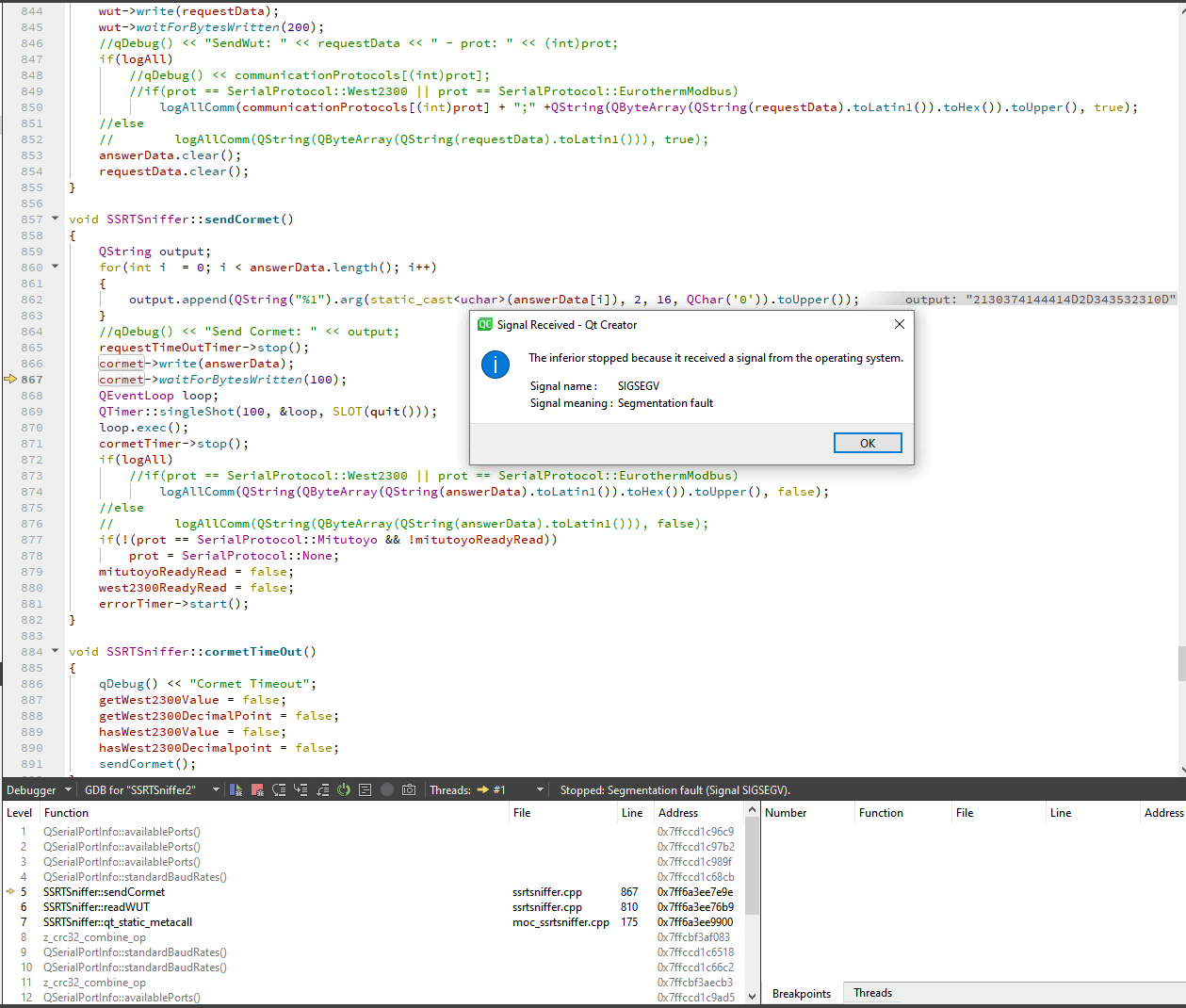
Task: Click the green Restart debugging icon
Action: pyautogui.click(x=344, y=789)
